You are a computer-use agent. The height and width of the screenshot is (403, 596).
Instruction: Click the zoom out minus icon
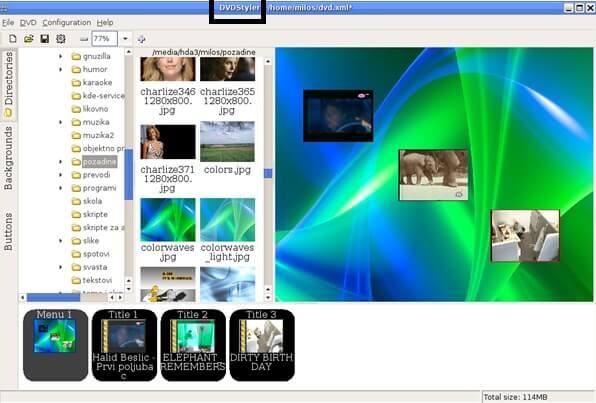click(x=84, y=39)
